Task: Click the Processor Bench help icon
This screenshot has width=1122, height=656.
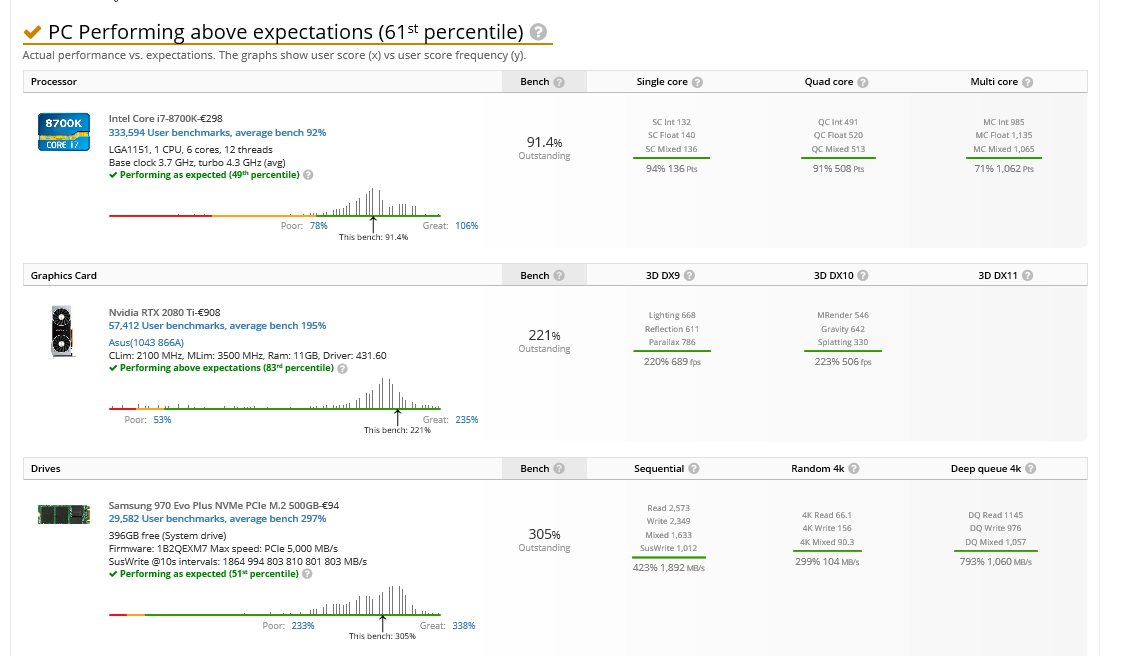Action: tap(559, 82)
